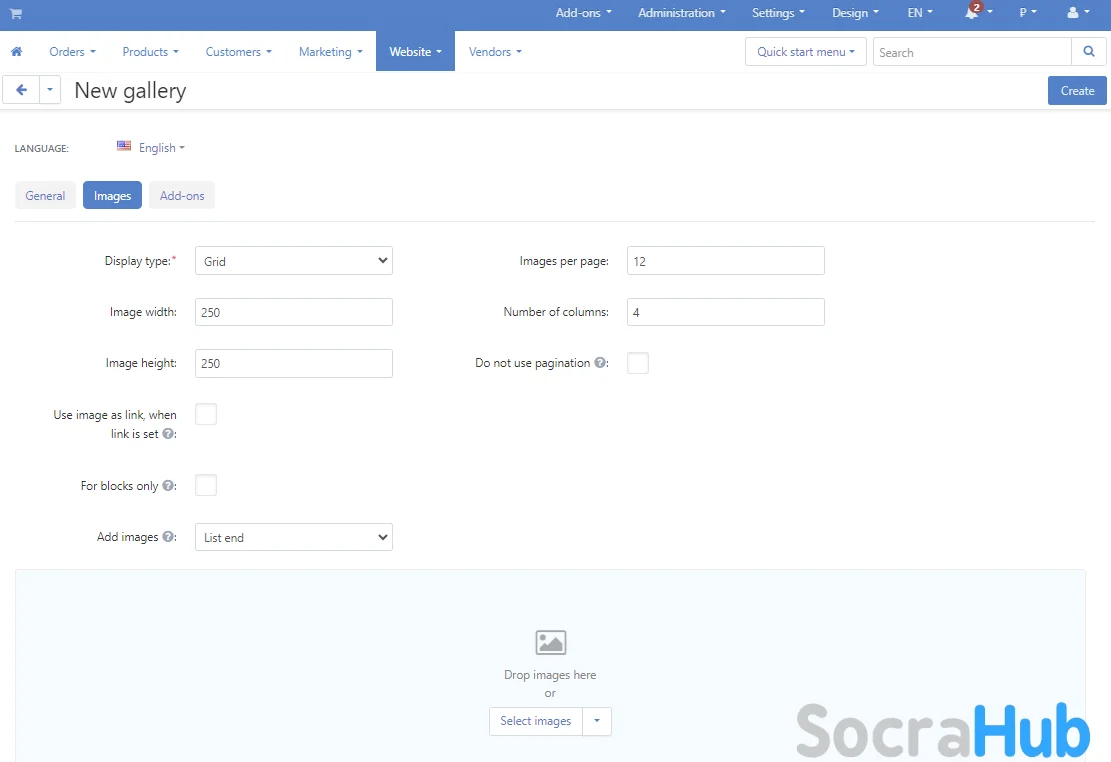Click the home icon in navigation bar

pyautogui.click(x=16, y=52)
